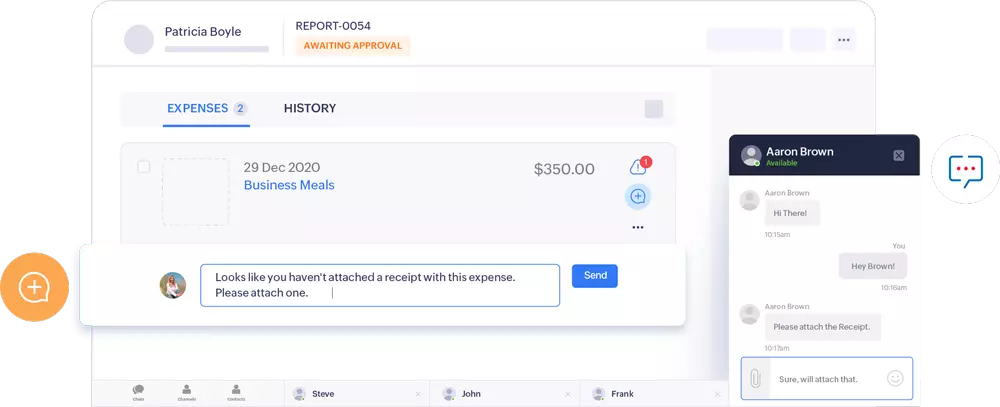This screenshot has height=407, width=1000.
Task: Select the EXPENSES tab
Action: [x=206, y=108]
